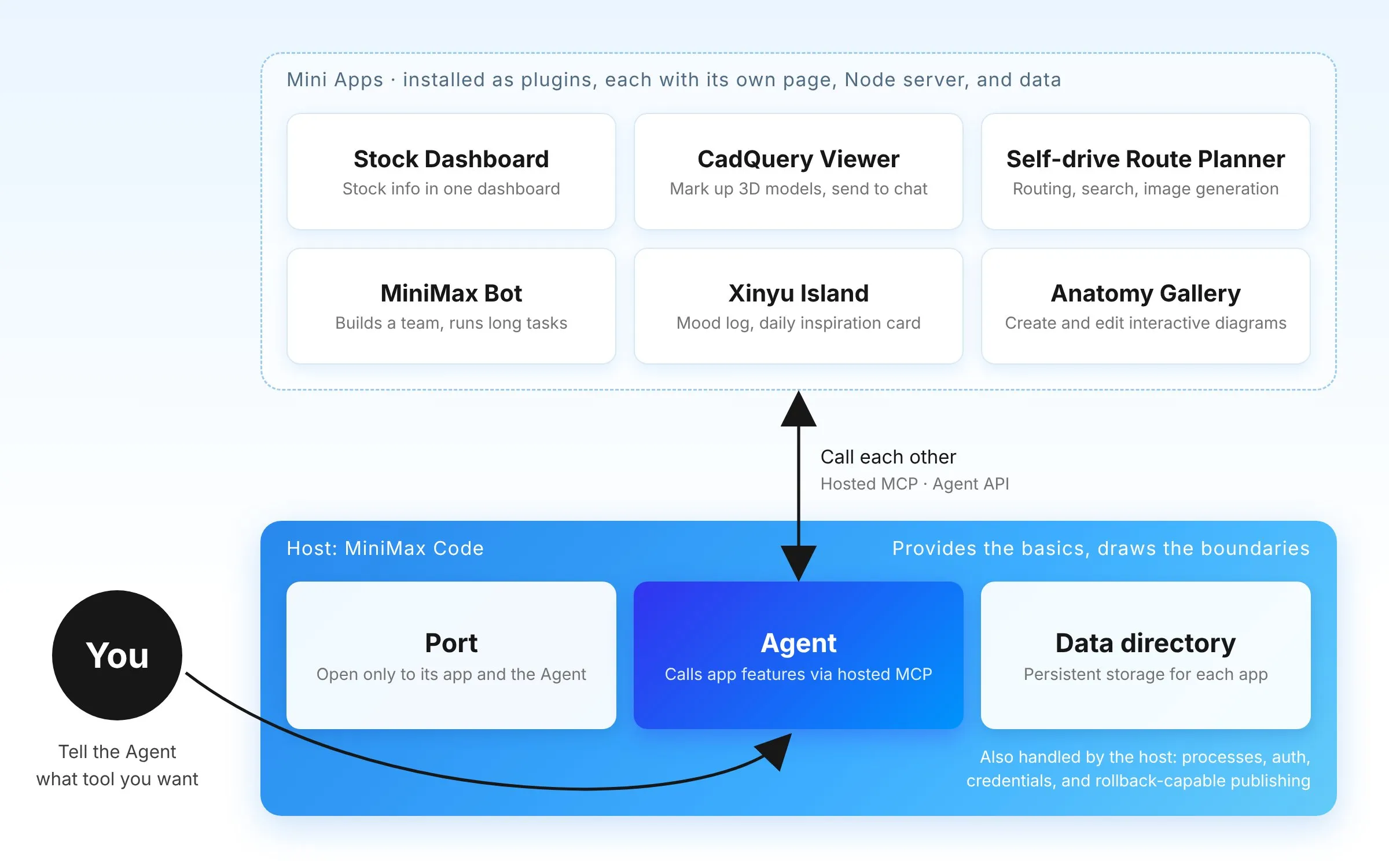
Task: Open the Xinyu Island card
Action: 798,306
